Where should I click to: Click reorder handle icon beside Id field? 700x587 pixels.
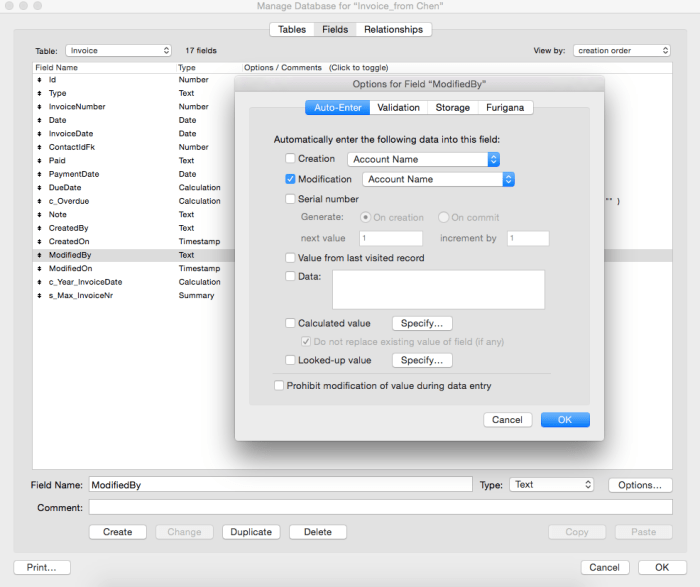(38, 80)
